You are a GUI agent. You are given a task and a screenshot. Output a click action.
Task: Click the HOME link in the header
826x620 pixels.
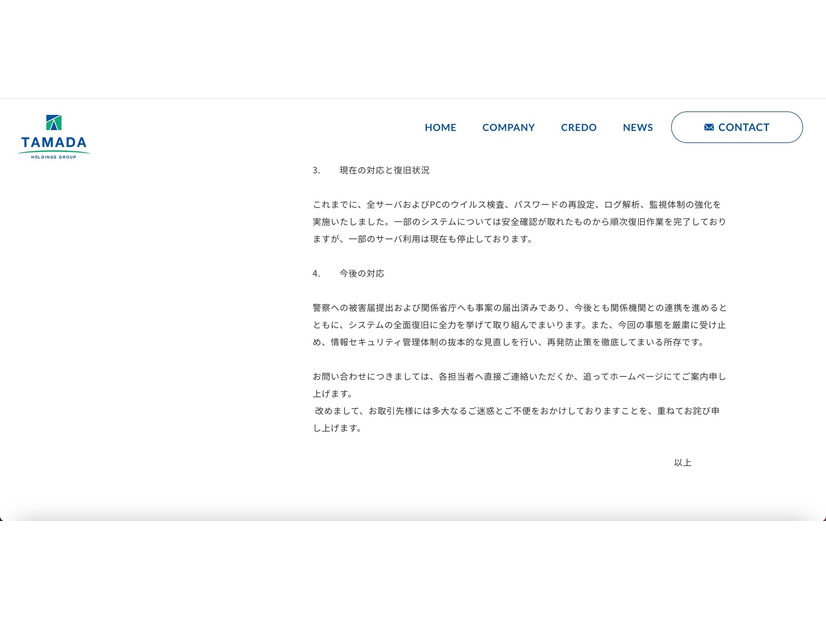(440, 127)
